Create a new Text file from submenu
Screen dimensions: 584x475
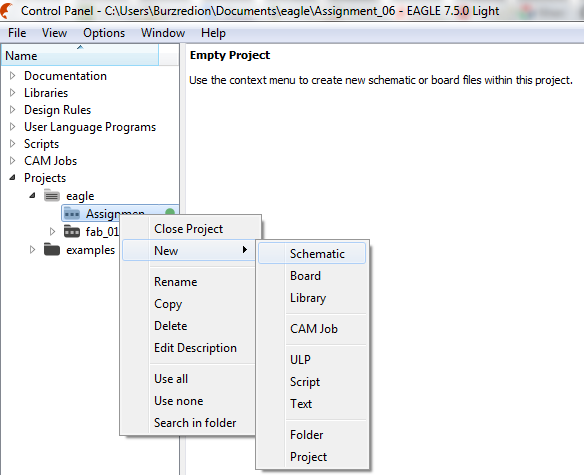pos(312,403)
